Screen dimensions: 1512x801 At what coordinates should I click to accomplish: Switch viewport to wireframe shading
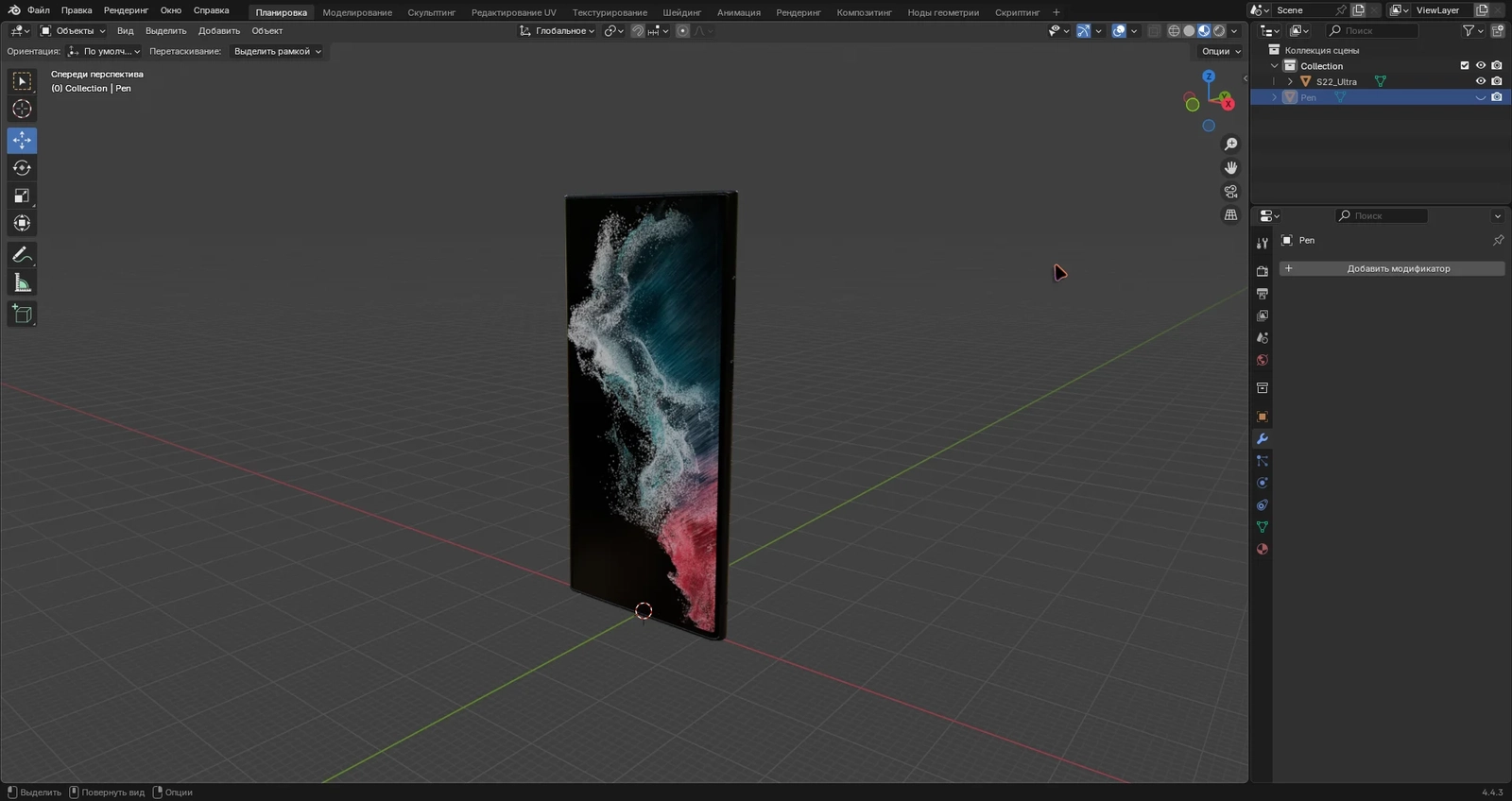(x=1174, y=31)
